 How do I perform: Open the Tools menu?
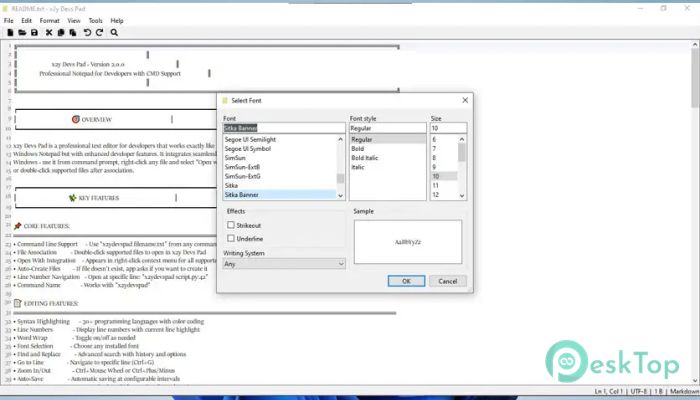click(x=95, y=21)
